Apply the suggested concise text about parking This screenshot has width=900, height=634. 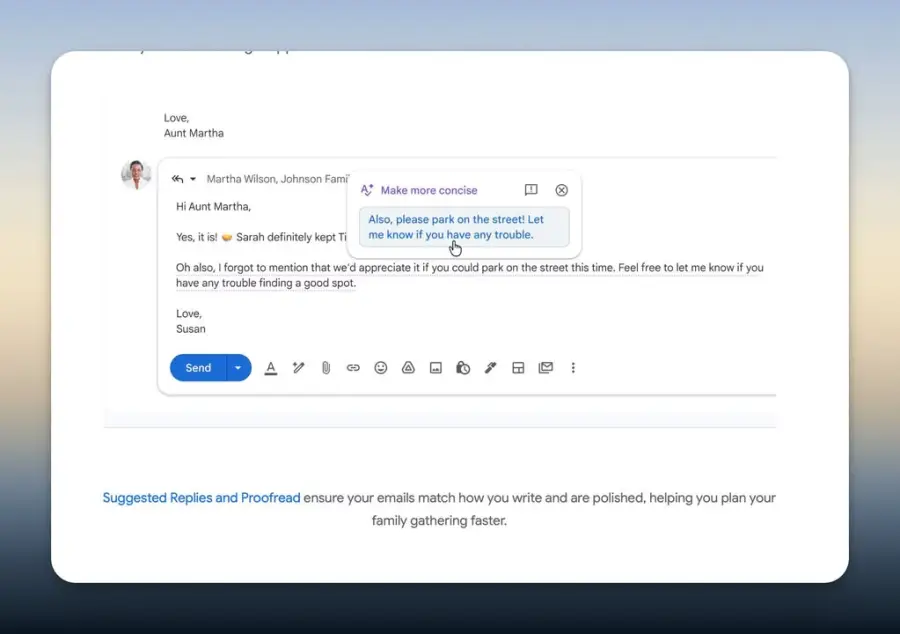click(x=464, y=227)
